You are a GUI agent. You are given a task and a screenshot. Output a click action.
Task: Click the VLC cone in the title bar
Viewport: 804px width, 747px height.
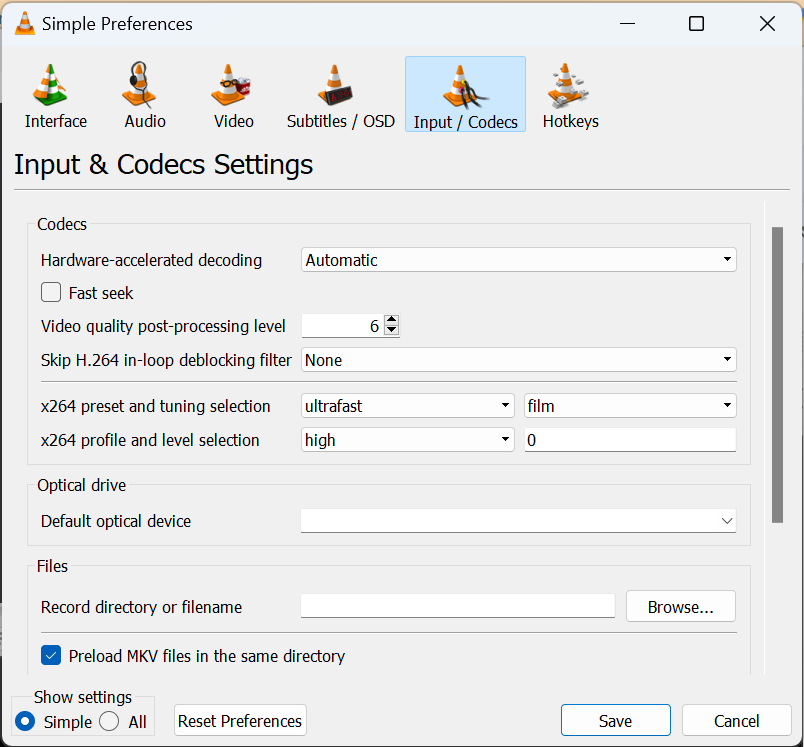coord(23,23)
